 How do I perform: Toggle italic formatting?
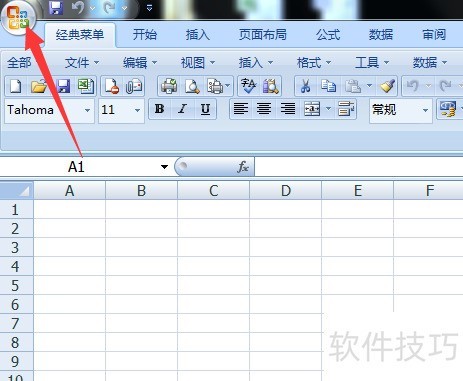point(182,109)
